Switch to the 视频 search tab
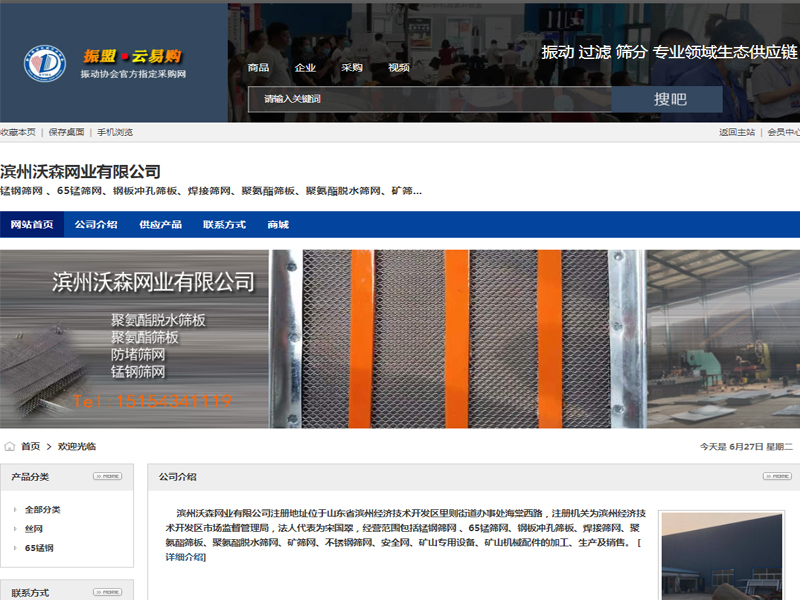Screen dimensions: 800x600 [398, 68]
